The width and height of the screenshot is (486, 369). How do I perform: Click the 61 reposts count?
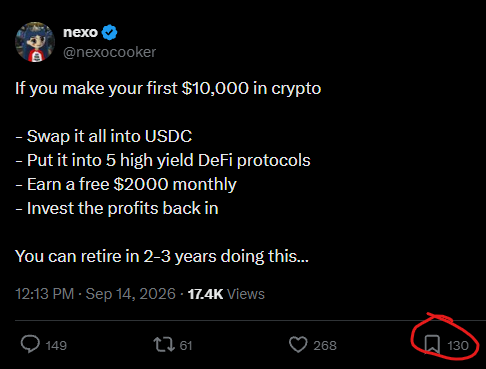pos(186,346)
